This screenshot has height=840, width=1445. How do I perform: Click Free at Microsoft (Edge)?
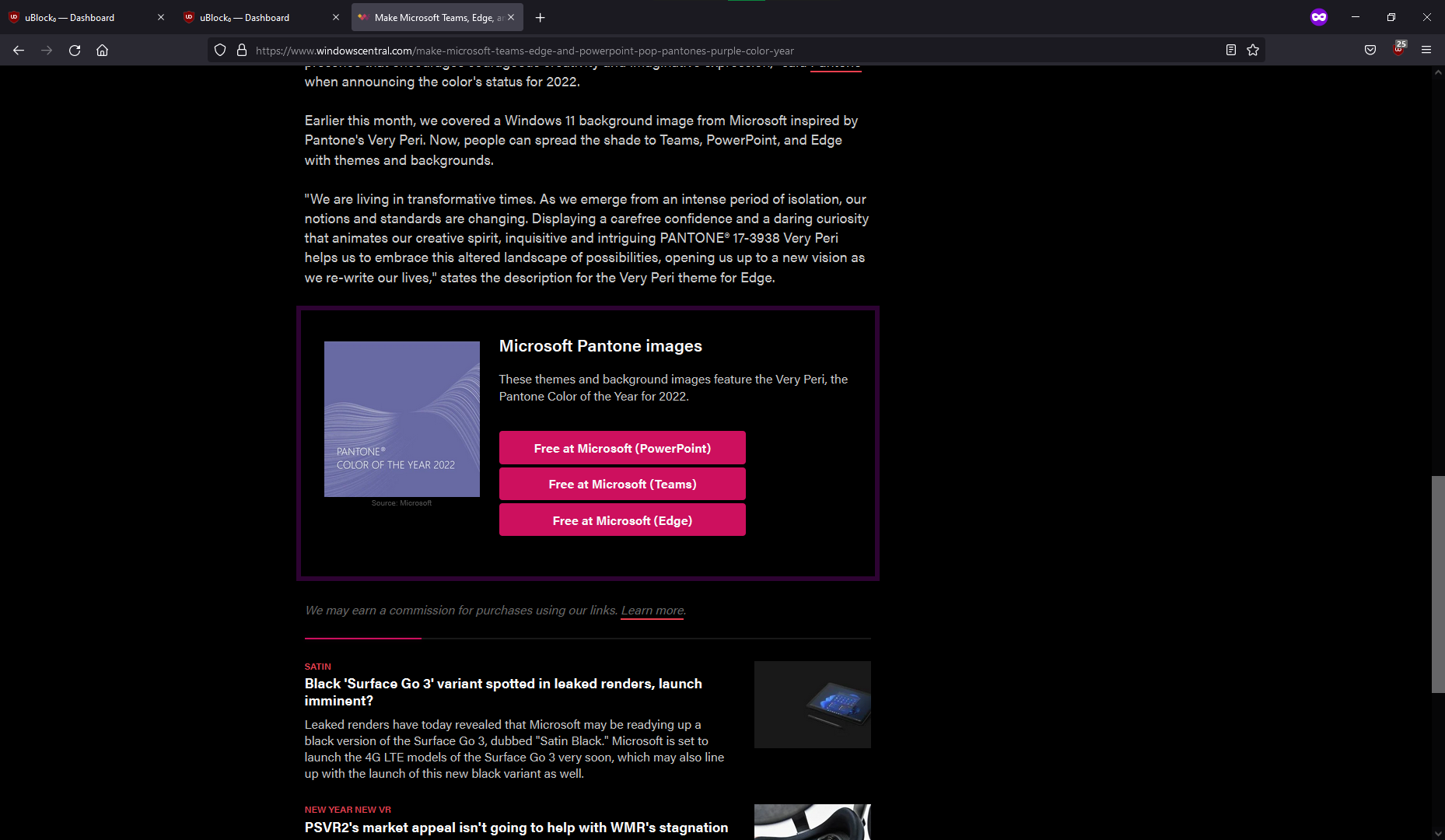click(621, 520)
